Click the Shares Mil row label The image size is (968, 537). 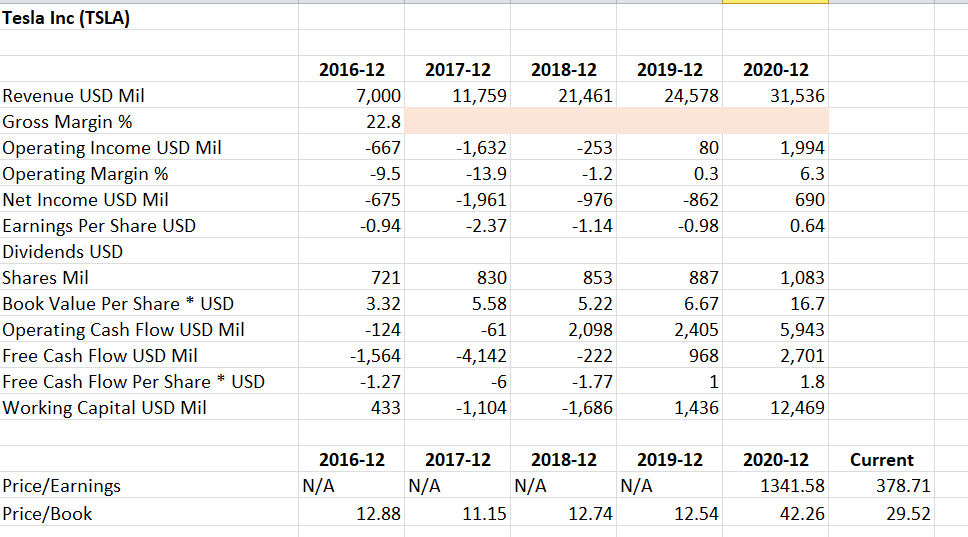pos(45,277)
